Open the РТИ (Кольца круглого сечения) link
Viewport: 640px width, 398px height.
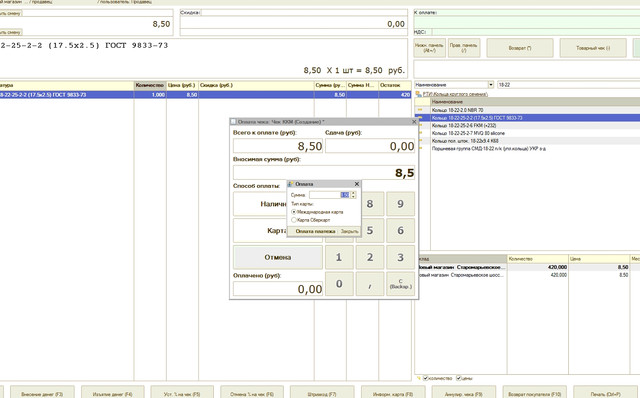pyautogui.click(x=455, y=94)
